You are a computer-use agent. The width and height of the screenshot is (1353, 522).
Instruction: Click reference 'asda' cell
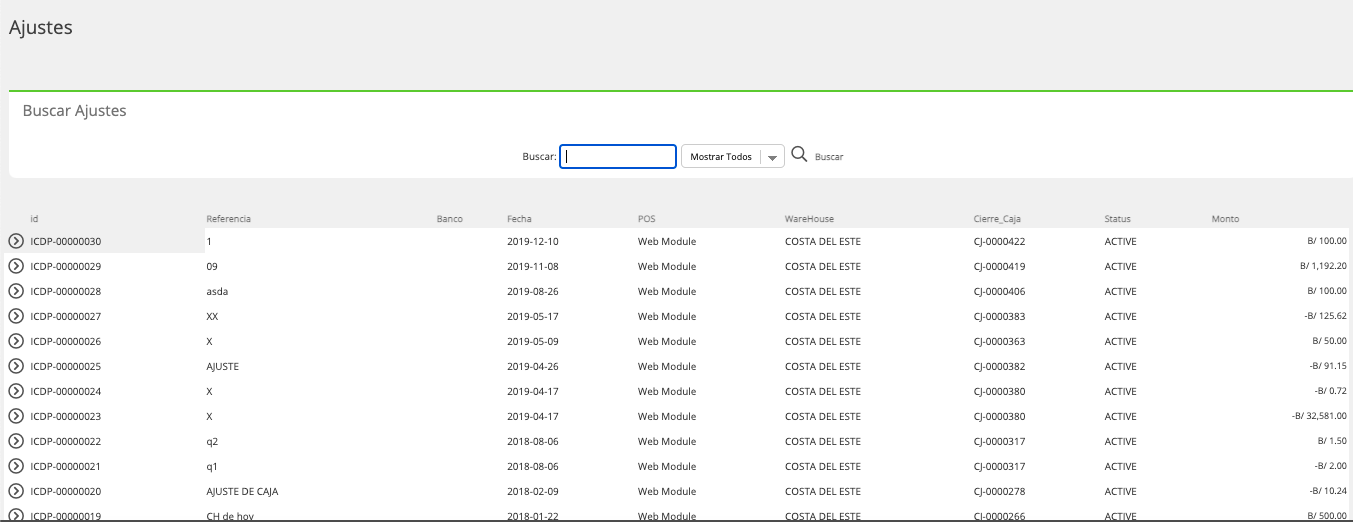[x=217, y=291]
